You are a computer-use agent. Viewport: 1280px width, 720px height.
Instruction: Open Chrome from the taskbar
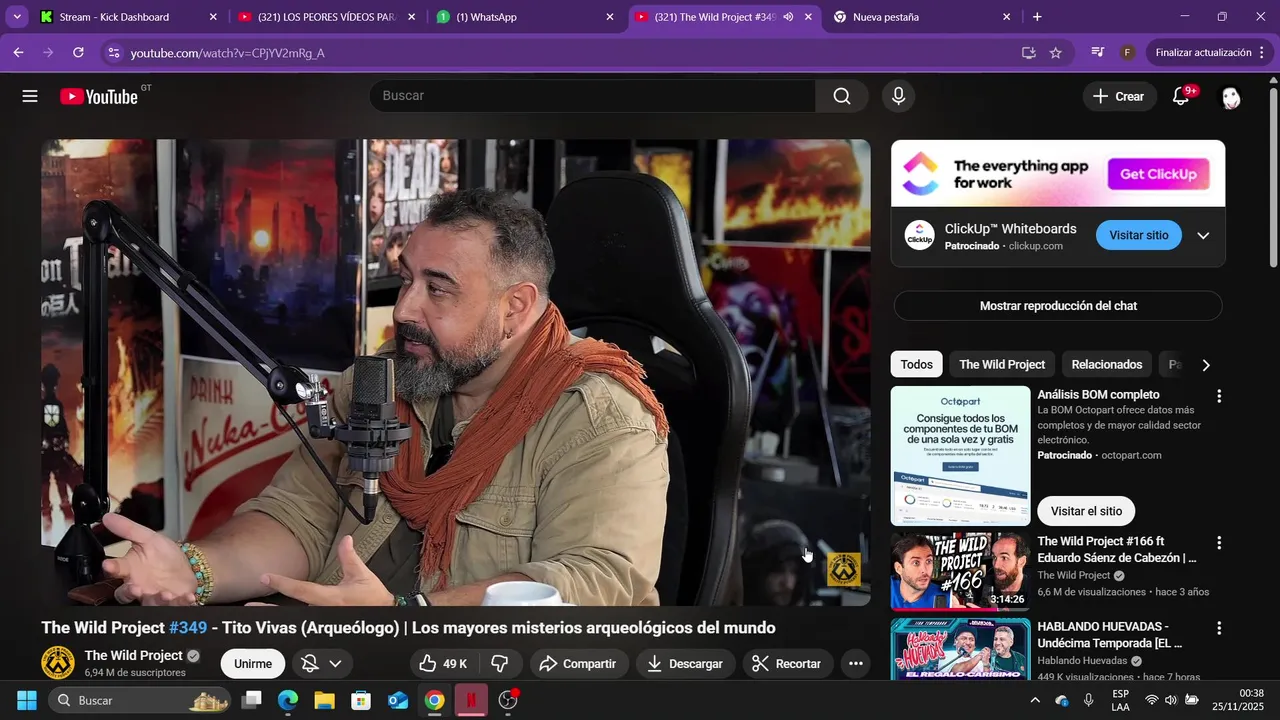click(x=434, y=700)
